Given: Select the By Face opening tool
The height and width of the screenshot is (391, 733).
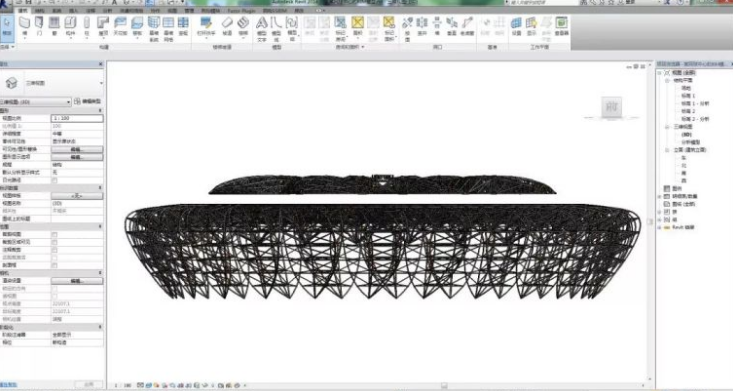Looking at the screenshot, I should pos(408,28).
